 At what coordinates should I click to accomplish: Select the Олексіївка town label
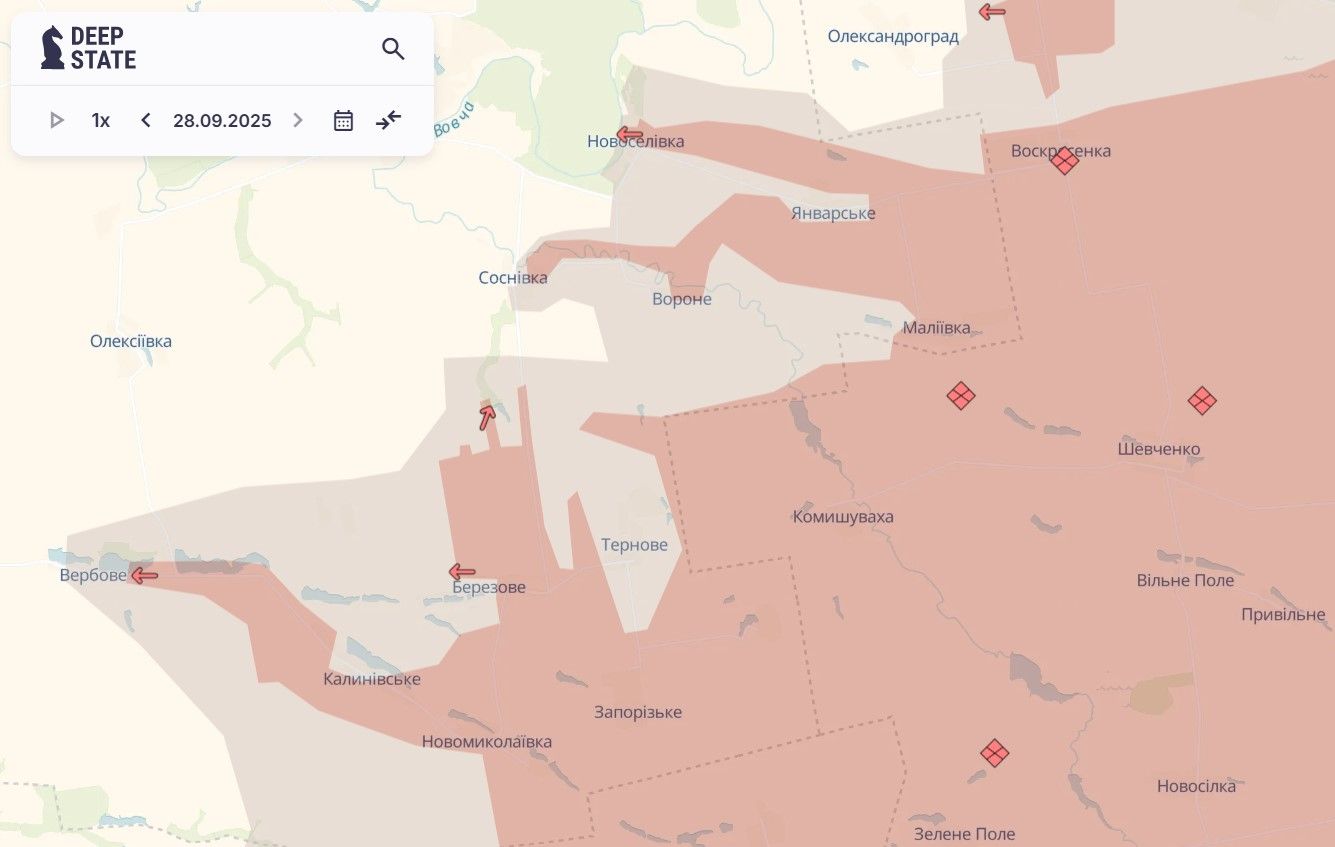[131, 341]
